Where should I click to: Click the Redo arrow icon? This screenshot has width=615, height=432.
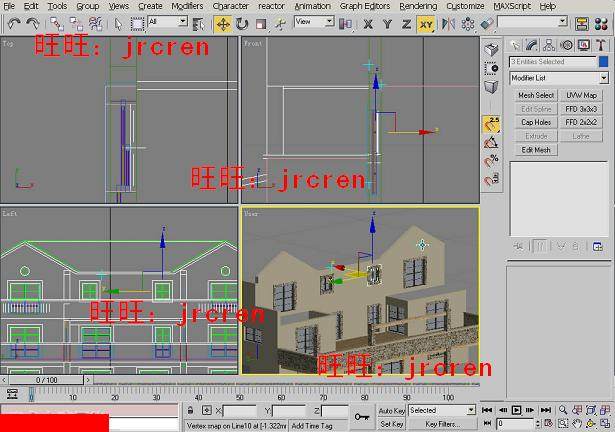tap(33, 24)
